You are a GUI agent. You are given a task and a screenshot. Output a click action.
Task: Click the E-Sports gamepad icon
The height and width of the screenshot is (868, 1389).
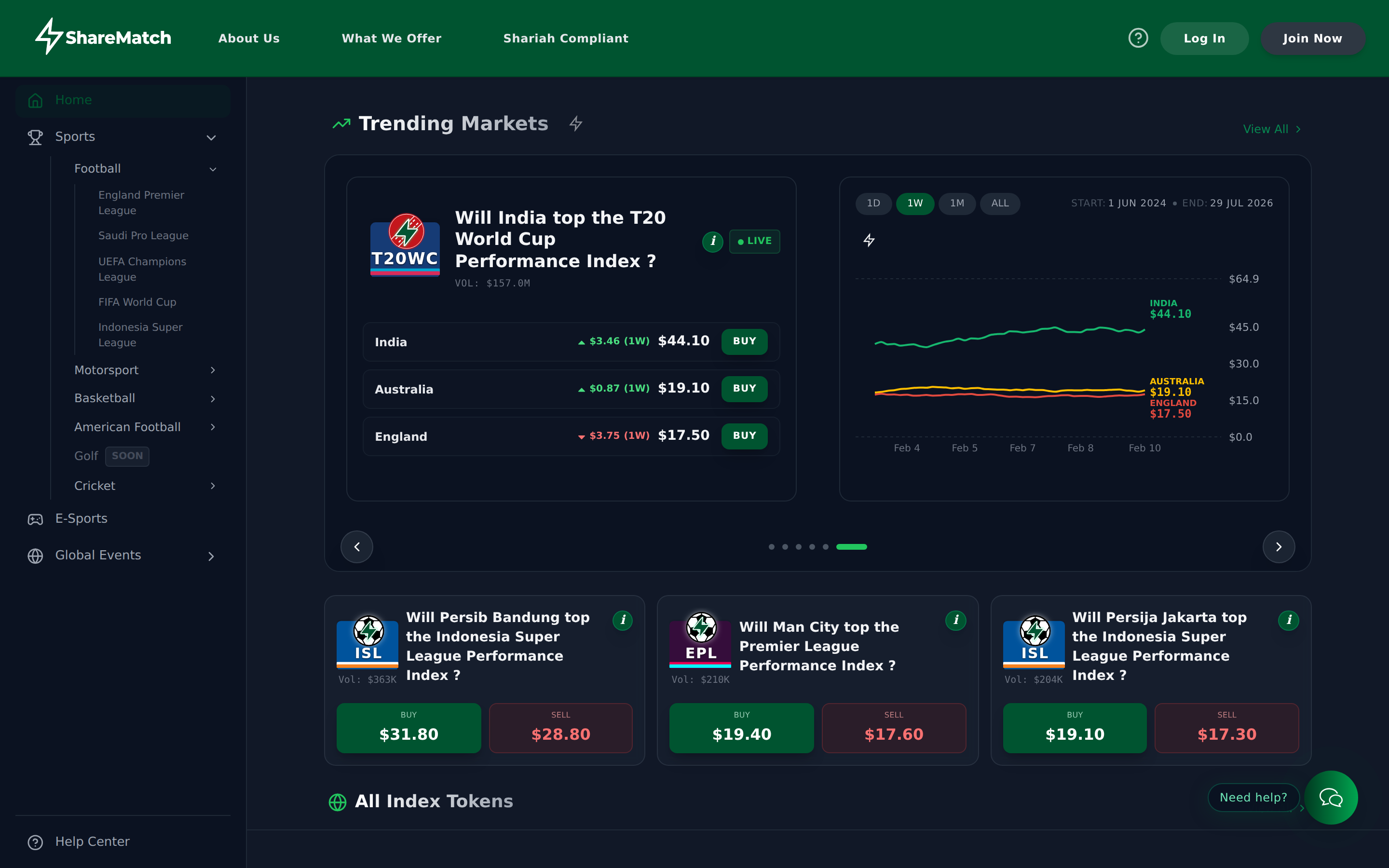click(x=35, y=519)
